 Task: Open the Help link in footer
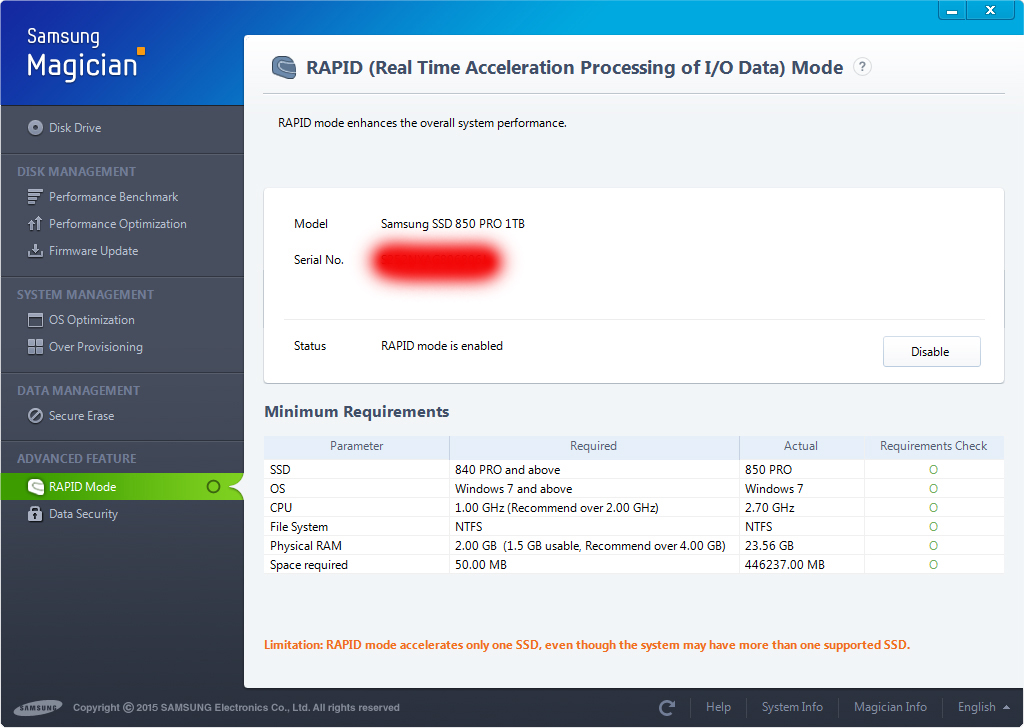click(x=718, y=707)
